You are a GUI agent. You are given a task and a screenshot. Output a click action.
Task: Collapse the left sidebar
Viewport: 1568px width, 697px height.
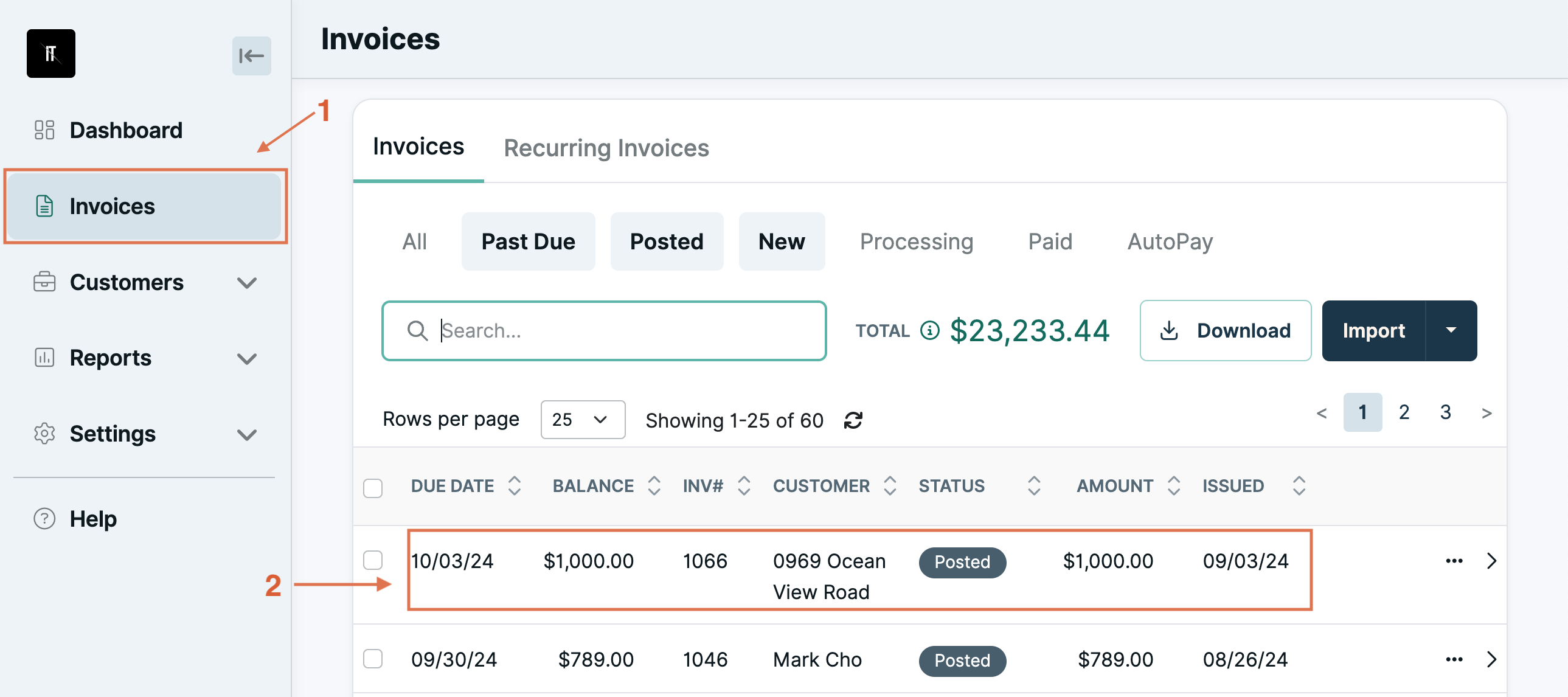tap(251, 55)
